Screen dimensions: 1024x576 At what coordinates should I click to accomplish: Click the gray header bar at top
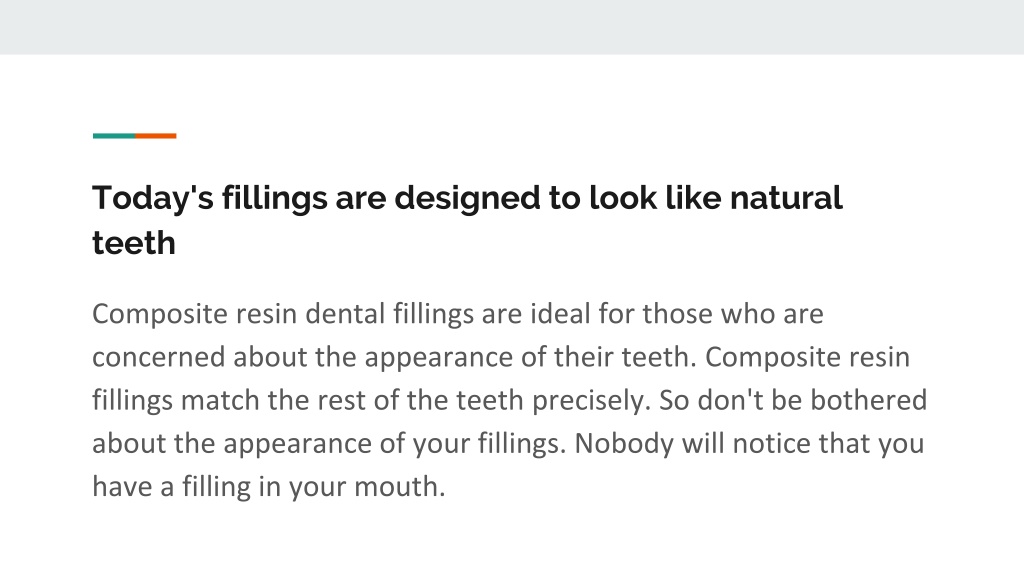click(512, 27)
